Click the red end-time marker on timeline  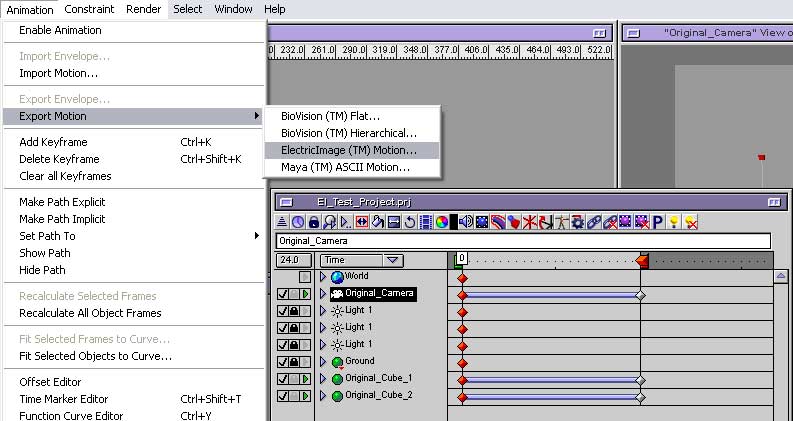pos(642,260)
